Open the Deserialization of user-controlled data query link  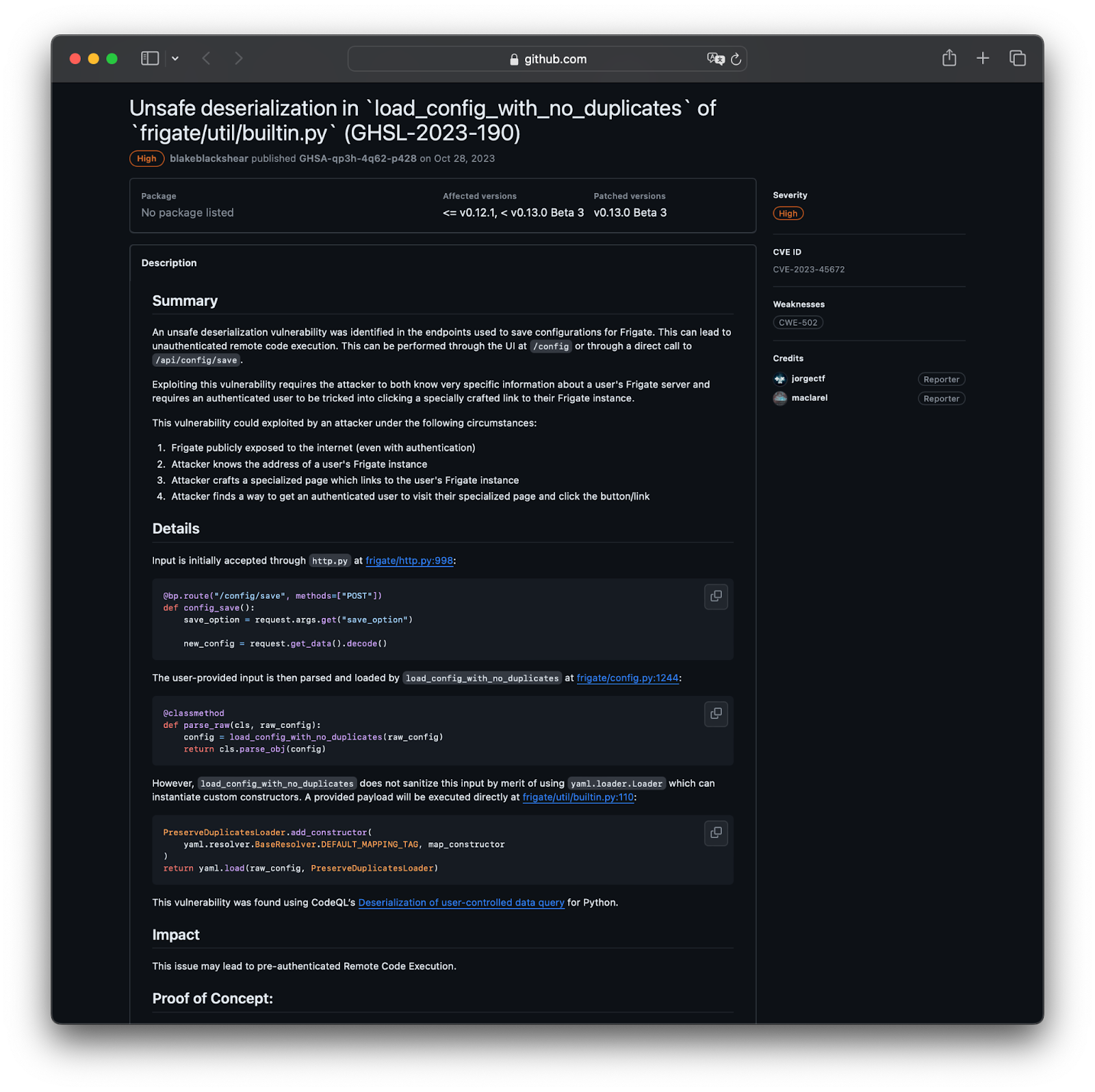[461, 902]
